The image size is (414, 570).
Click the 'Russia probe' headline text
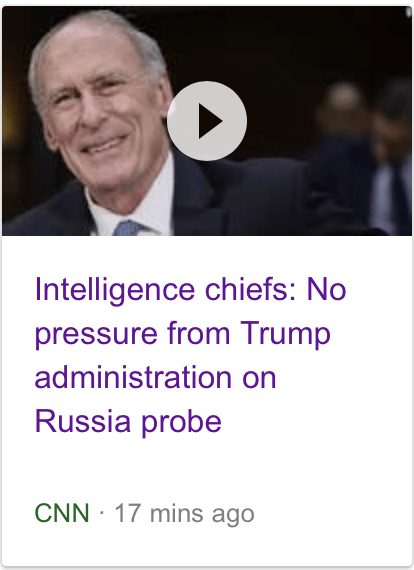128,422
